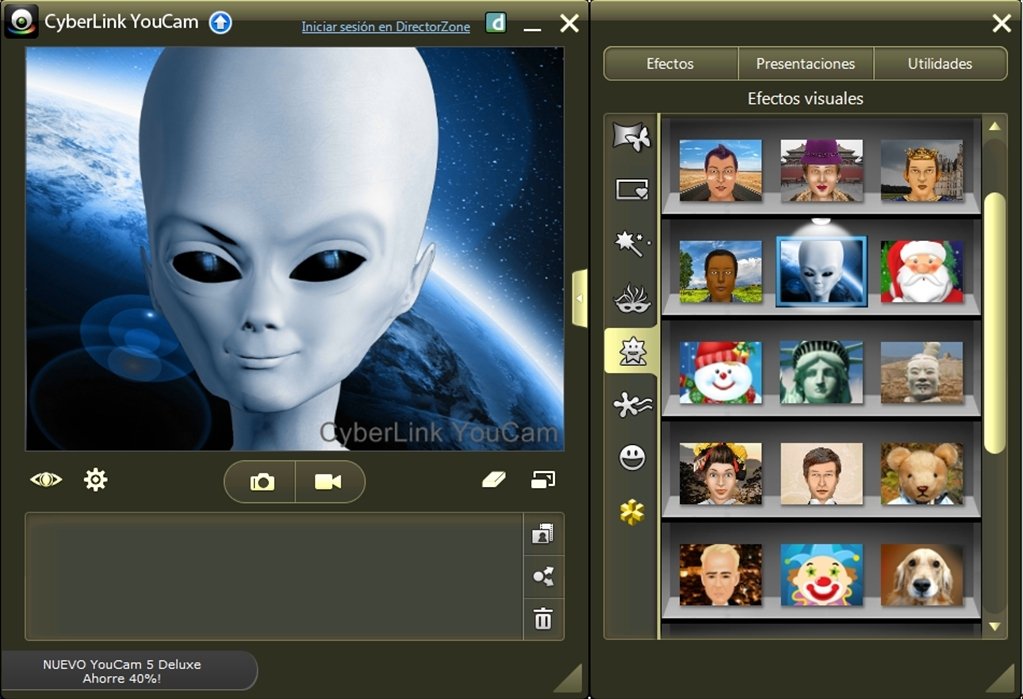The height and width of the screenshot is (699, 1023).
Task: Choose the Statue of Liberty avatar
Action: tap(821, 373)
